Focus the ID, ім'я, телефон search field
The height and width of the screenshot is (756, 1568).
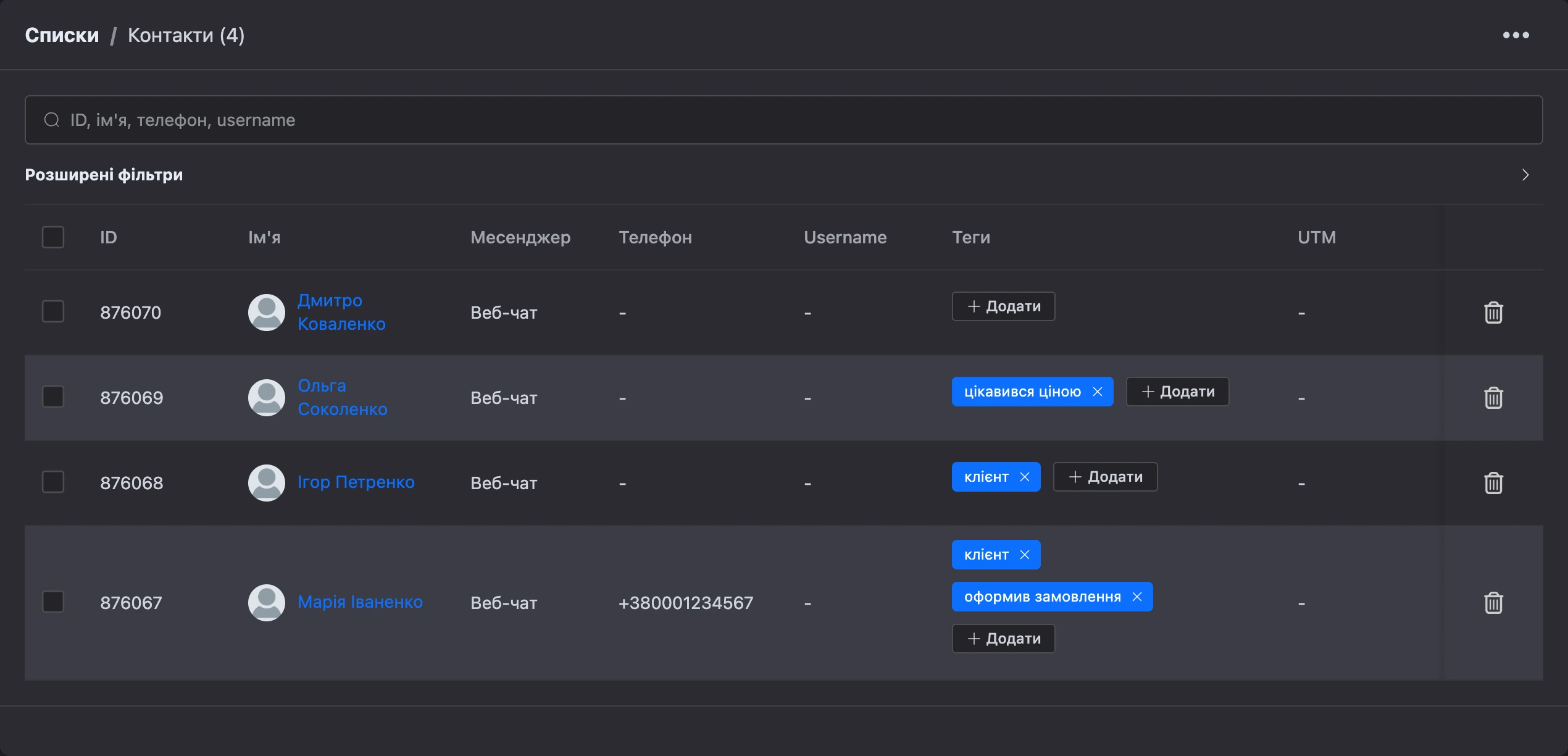point(783,120)
